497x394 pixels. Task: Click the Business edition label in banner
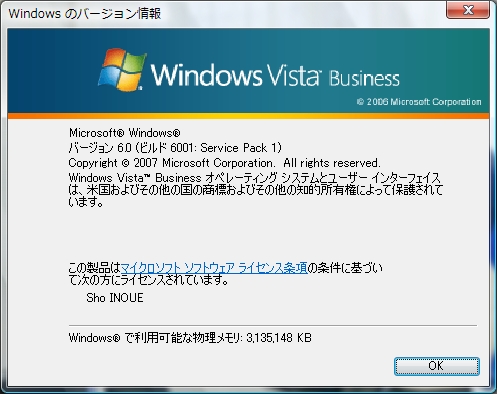click(x=364, y=78)
